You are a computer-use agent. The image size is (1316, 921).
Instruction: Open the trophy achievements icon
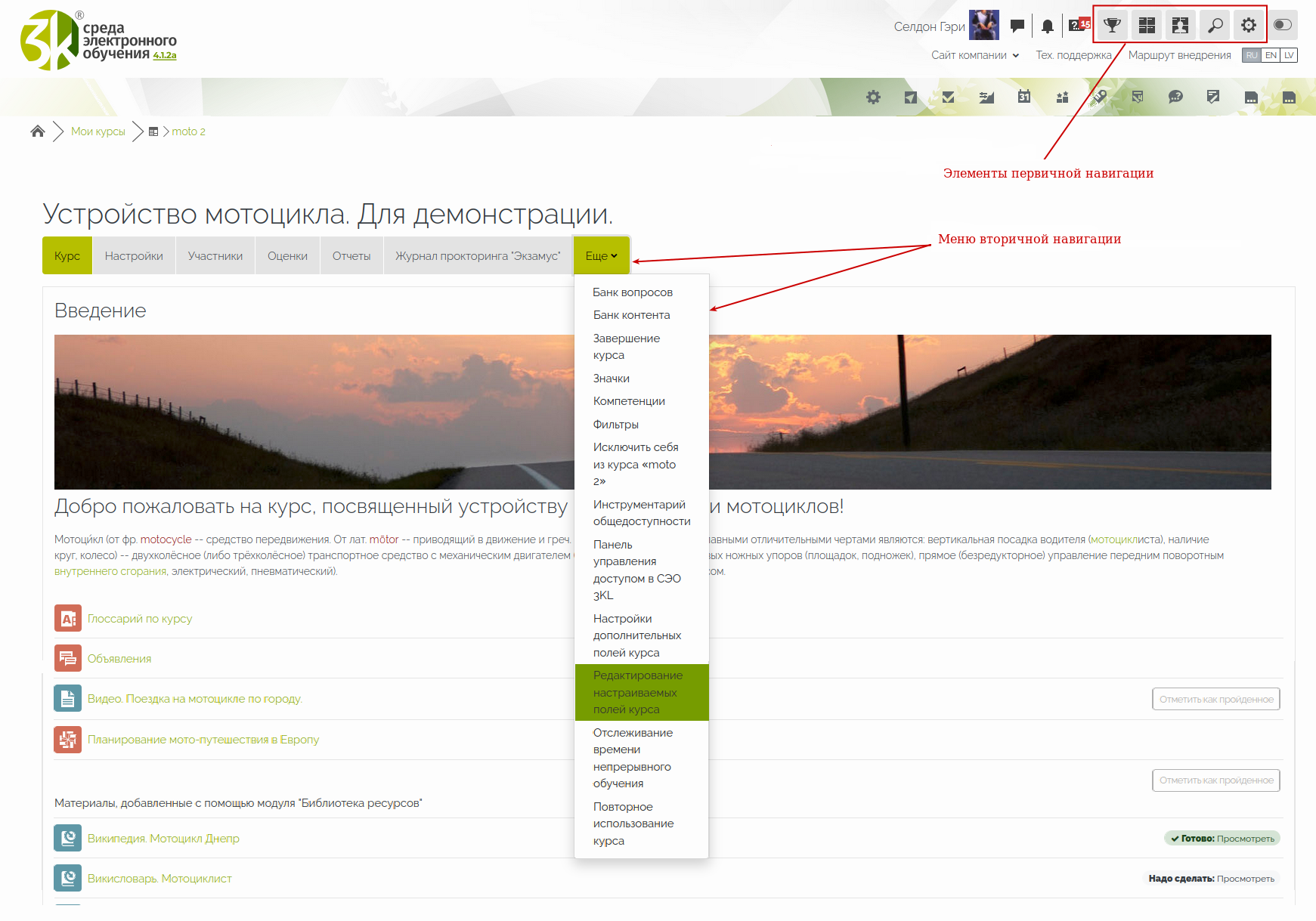pos(1112,26)
